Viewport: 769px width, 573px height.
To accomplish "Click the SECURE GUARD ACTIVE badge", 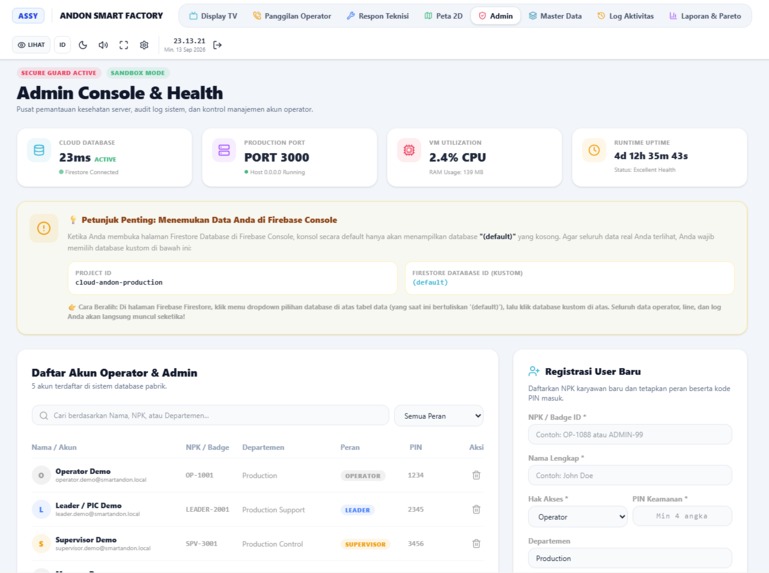I will [58, 73].
